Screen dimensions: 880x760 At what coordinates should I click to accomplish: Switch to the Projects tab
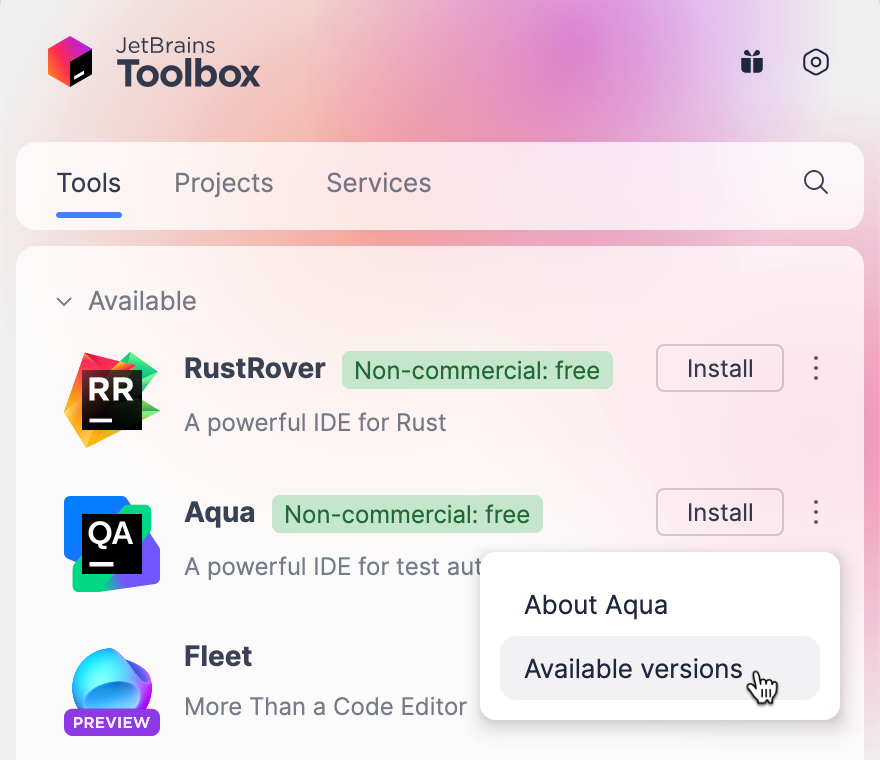coord(223,183)
